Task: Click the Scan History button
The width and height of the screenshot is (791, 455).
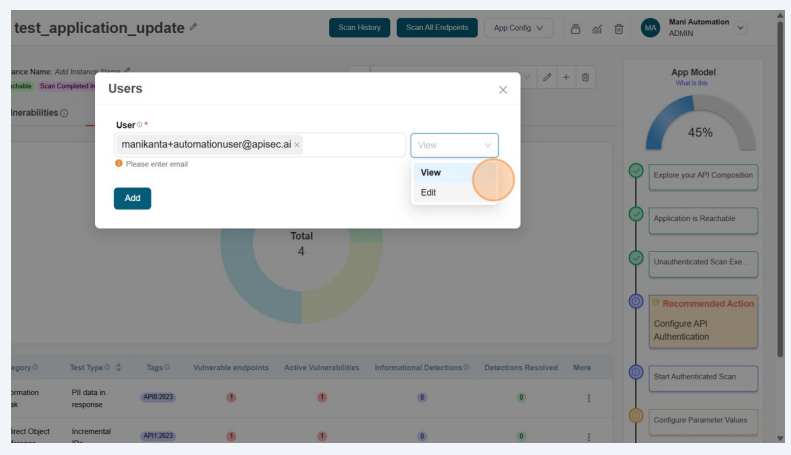Action: click(x=359, y=27)
